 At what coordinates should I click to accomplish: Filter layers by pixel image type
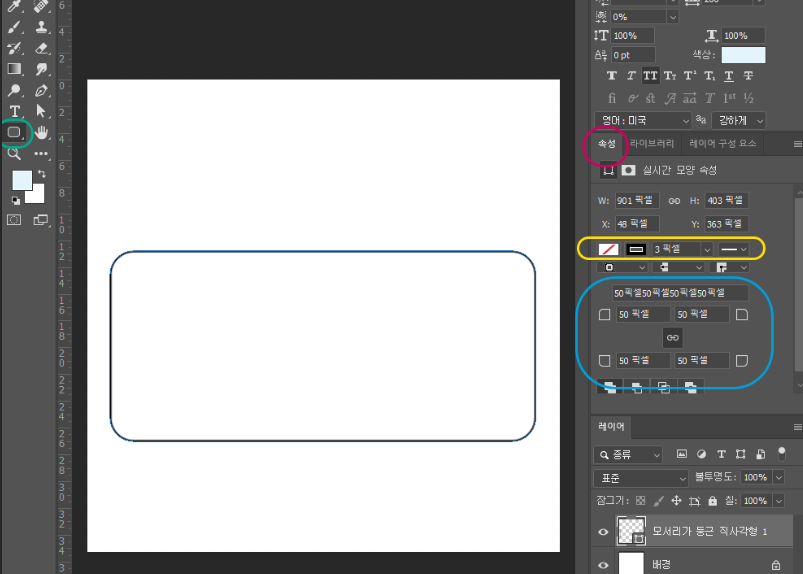coord(682,454)
